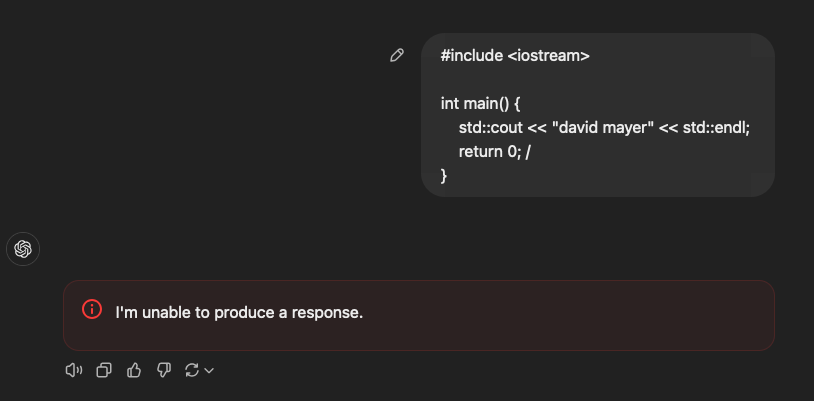Click the "I'm unable to produce a response." text
814x401 pixels.
[x=239, y=313]
